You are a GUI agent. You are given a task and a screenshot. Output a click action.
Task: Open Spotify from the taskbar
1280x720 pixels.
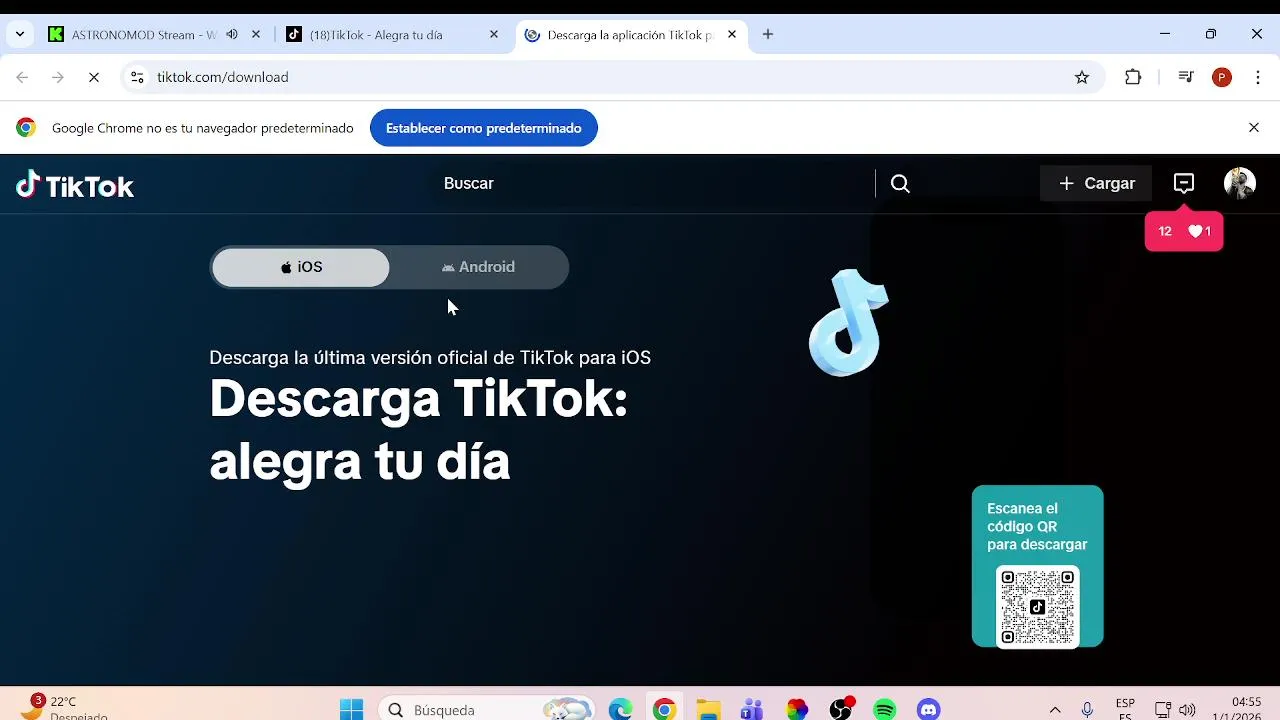point(885,709)
